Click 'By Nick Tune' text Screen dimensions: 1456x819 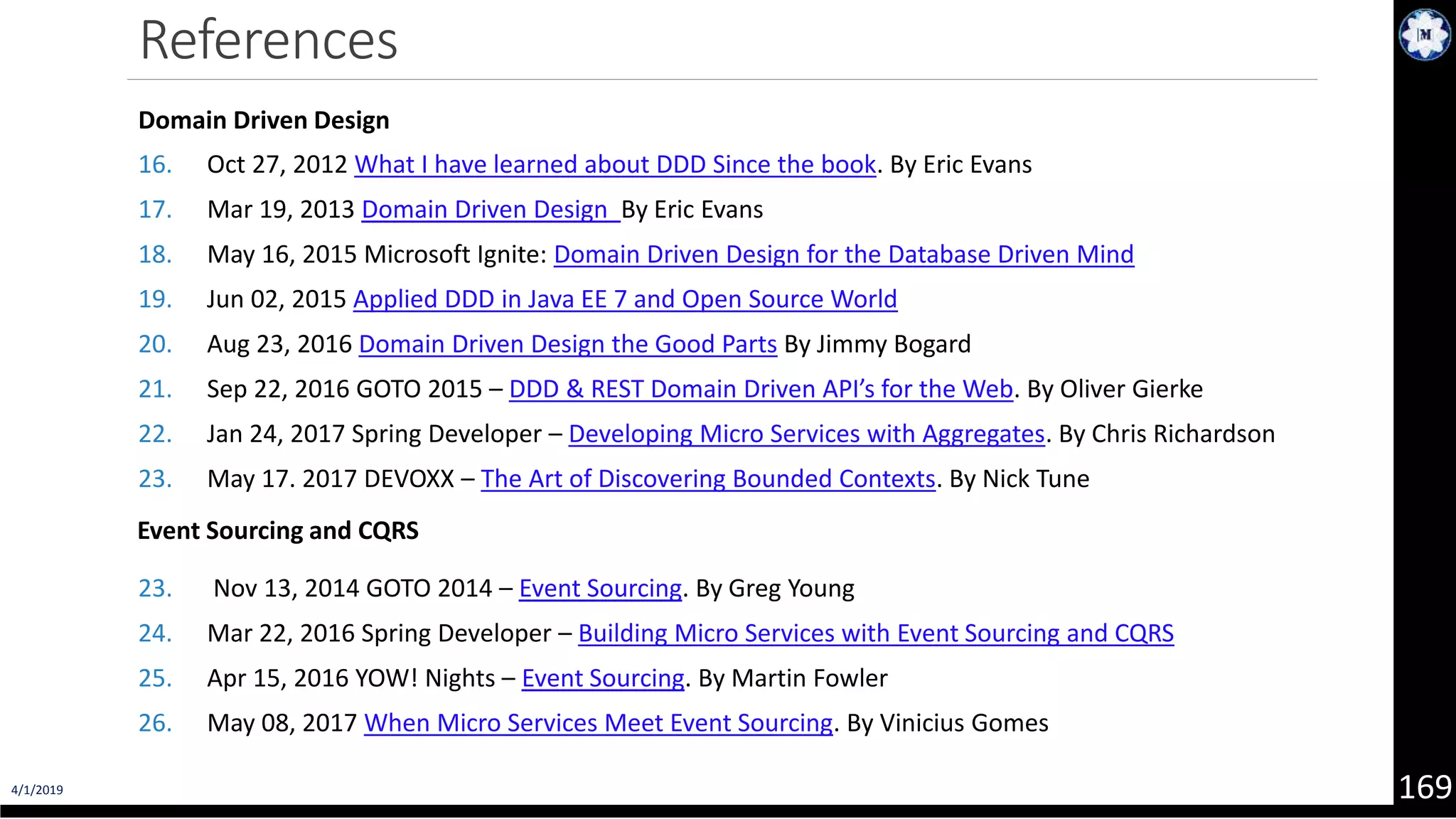[x=1019, y=478]
